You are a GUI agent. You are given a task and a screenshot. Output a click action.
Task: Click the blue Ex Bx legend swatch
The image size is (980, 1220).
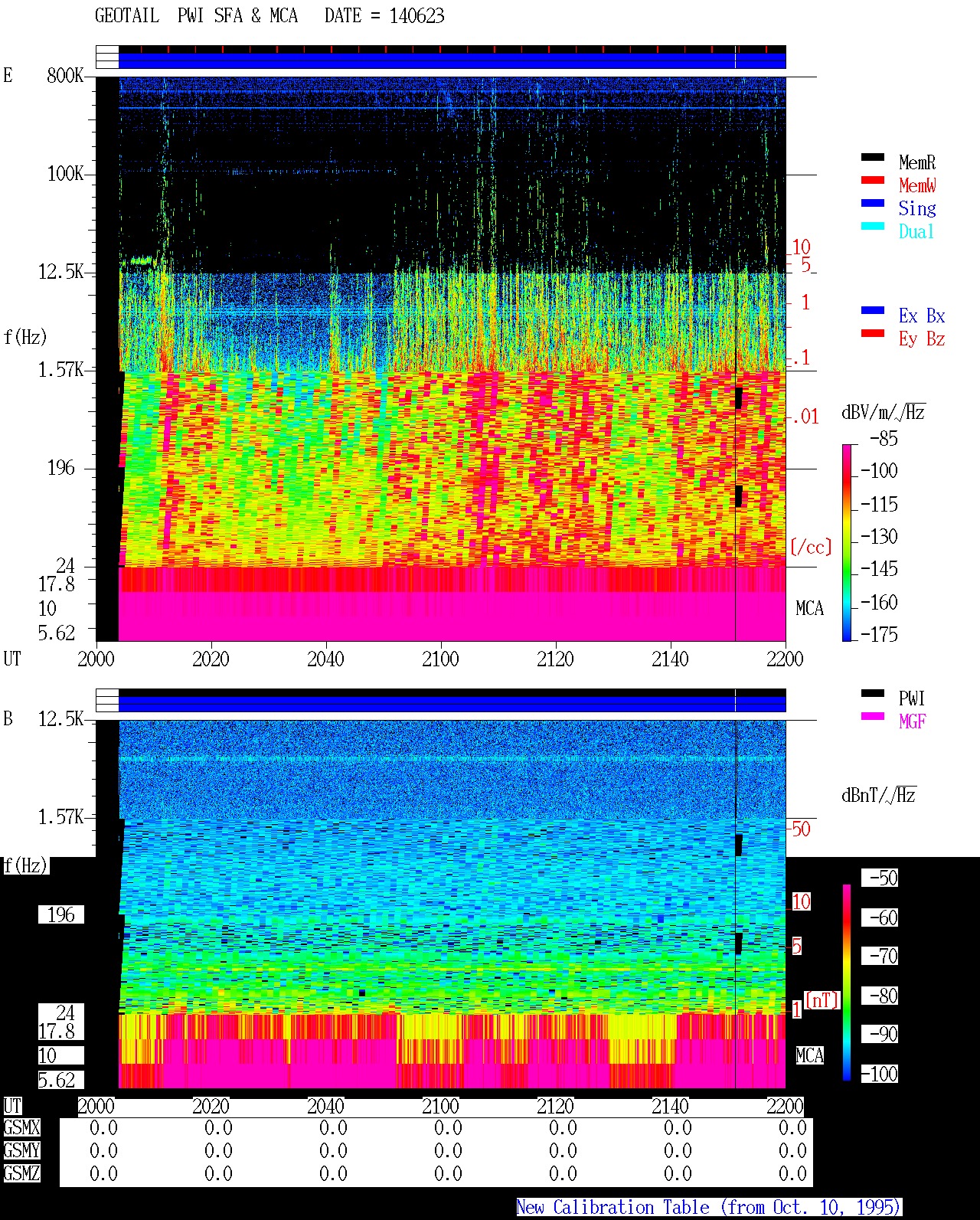(873, 310)
